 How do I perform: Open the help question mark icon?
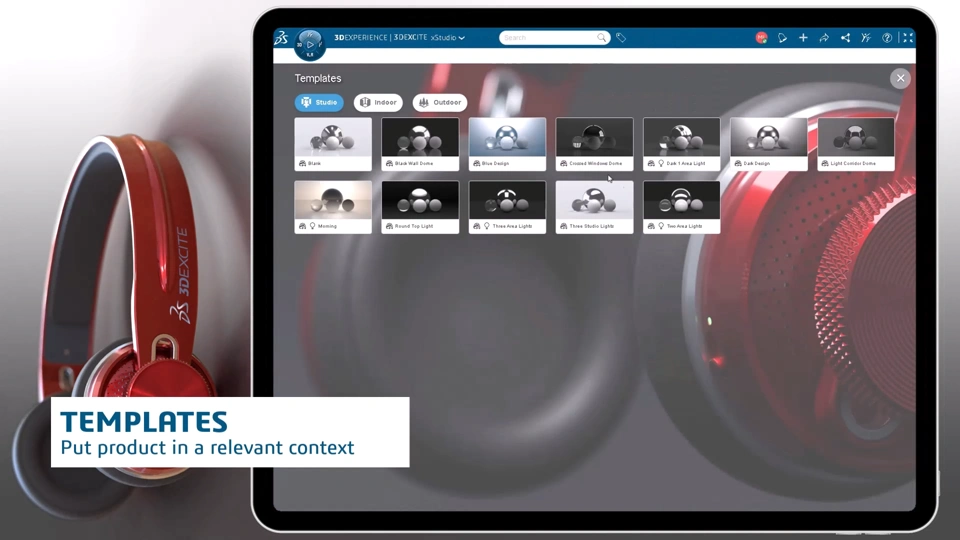(x=887, y=37)
